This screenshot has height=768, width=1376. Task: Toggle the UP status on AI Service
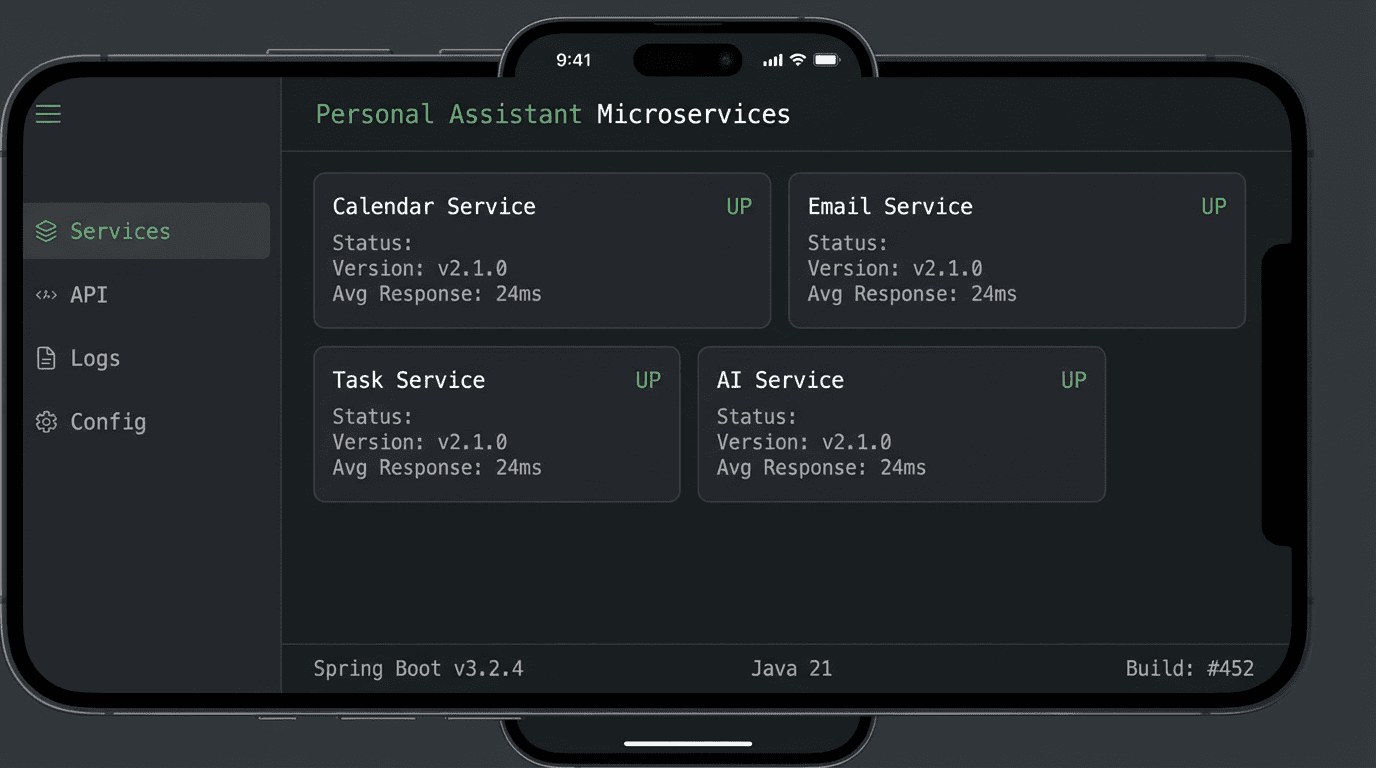point(1073,380)
